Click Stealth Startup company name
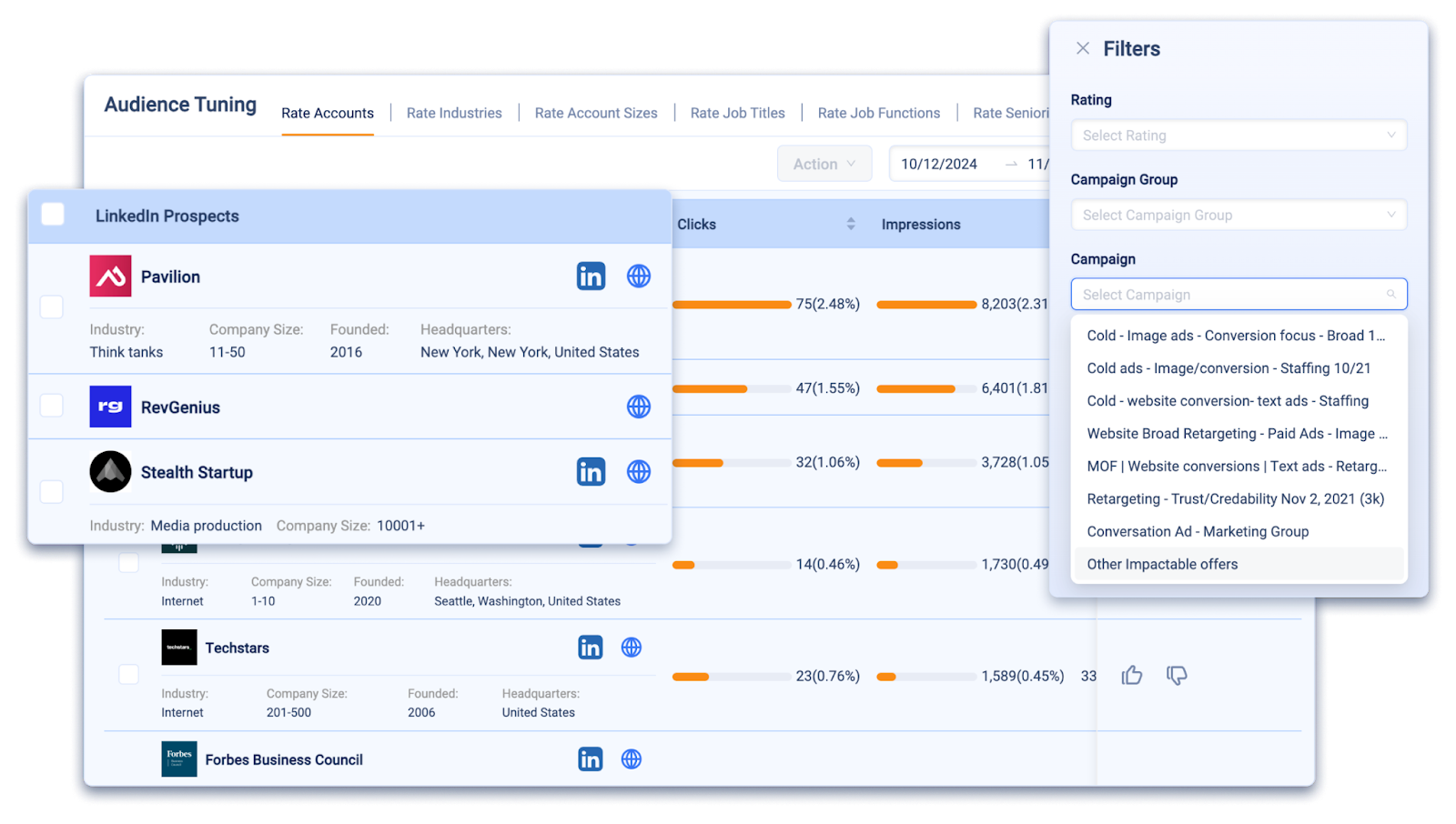This screenshot has width=1456, height=824. click(x=197, y=472)
